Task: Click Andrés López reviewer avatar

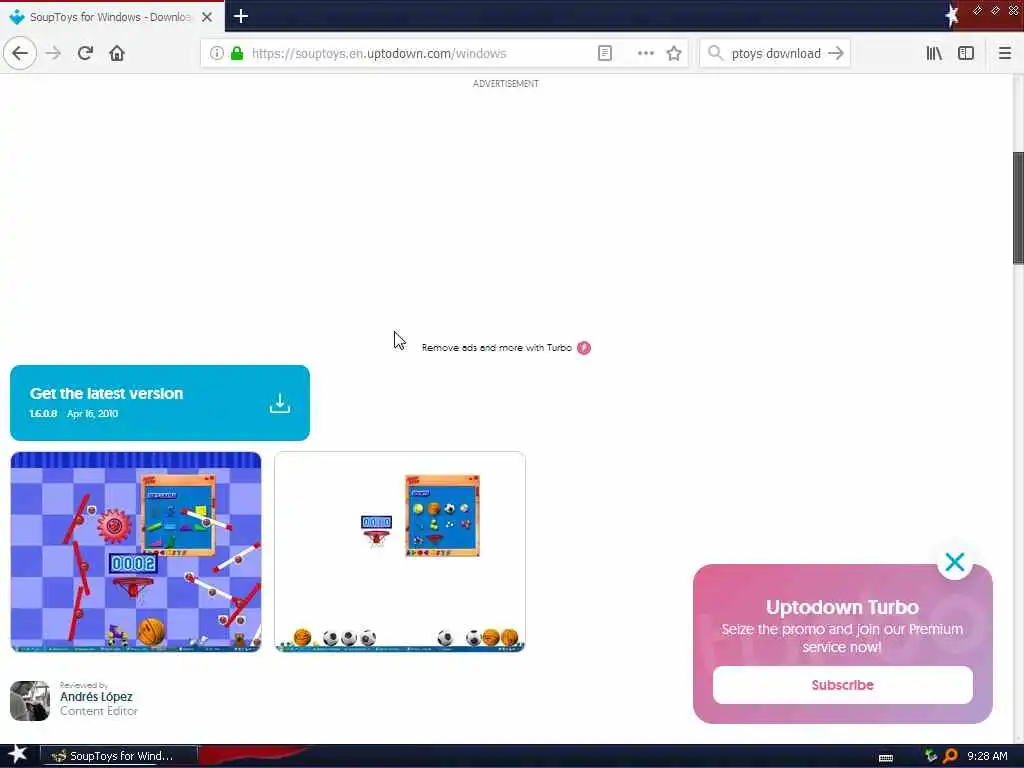Action: (x=30, y=701)
